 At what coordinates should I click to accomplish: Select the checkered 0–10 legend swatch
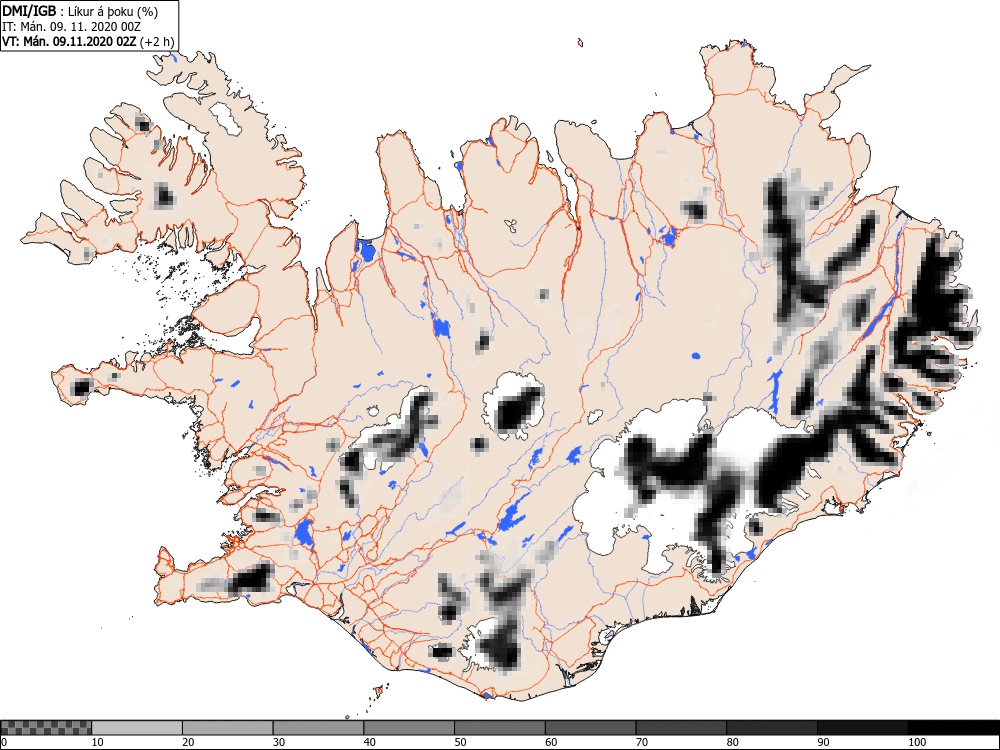pyautogui.click(x=46, y=728)
